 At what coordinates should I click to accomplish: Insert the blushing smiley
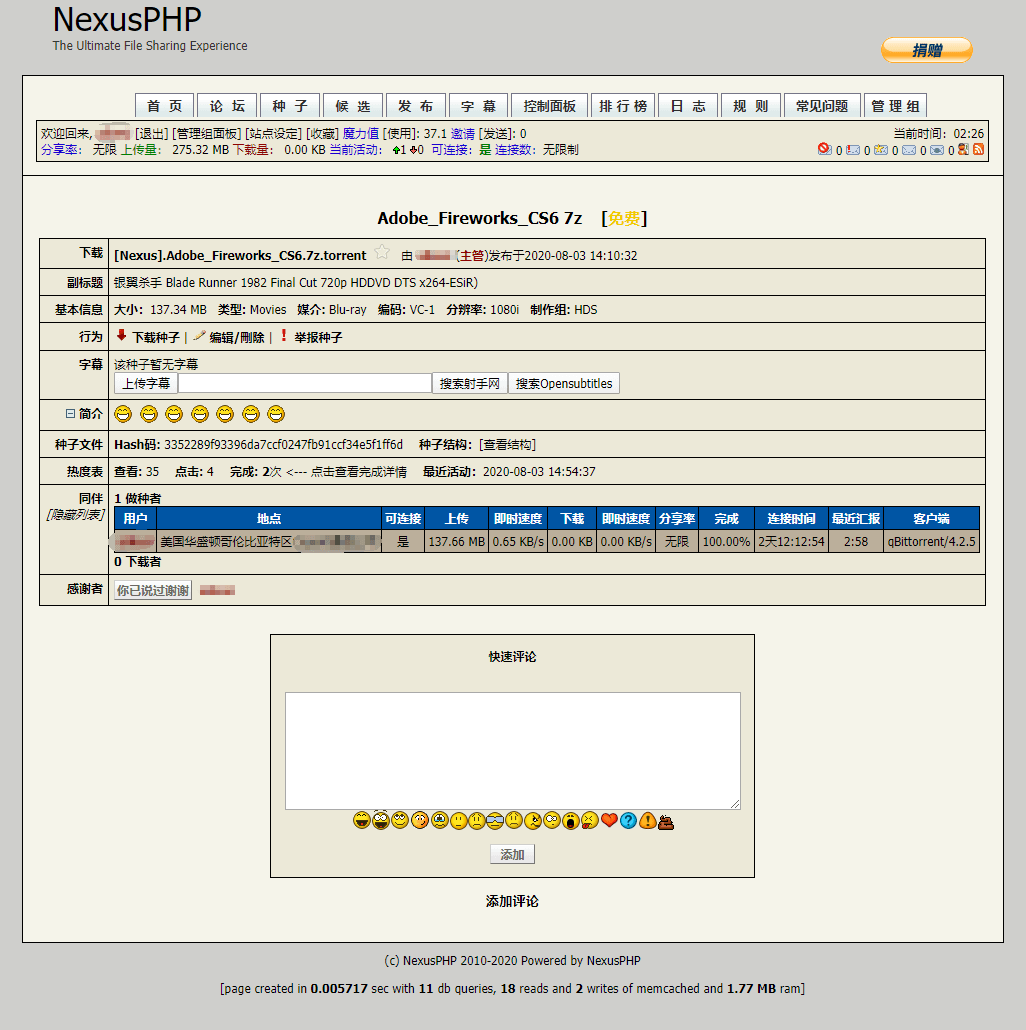(420, 820)
